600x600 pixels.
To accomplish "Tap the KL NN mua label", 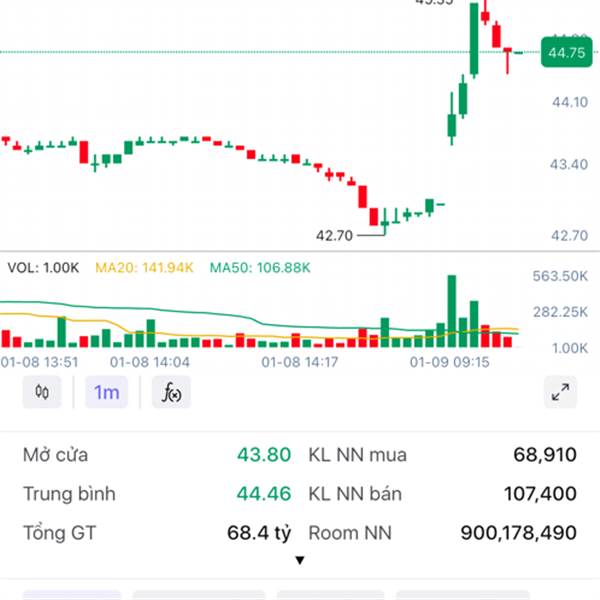I will tap(357, 455).
